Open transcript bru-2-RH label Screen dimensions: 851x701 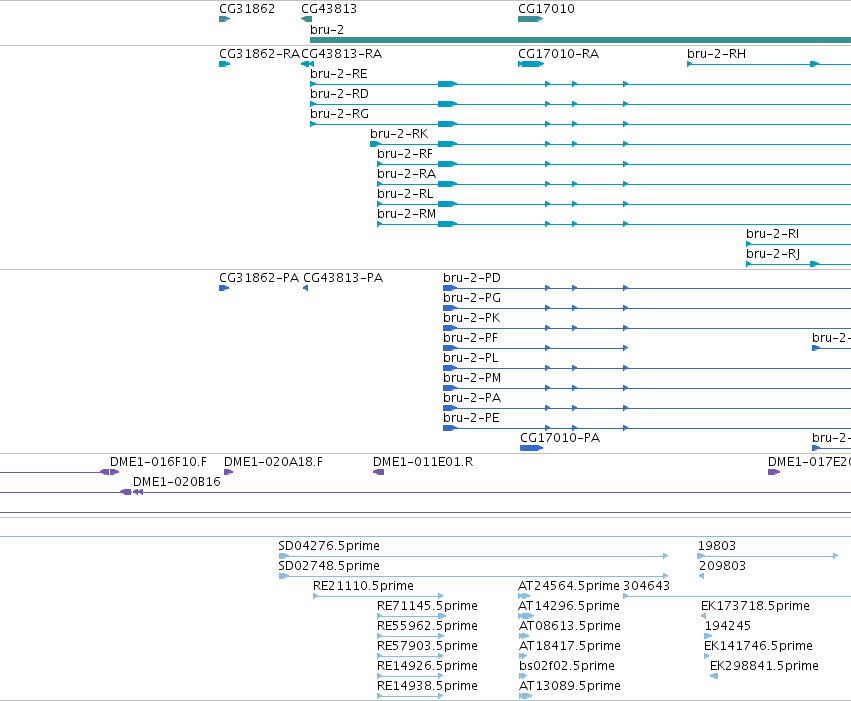716,54
